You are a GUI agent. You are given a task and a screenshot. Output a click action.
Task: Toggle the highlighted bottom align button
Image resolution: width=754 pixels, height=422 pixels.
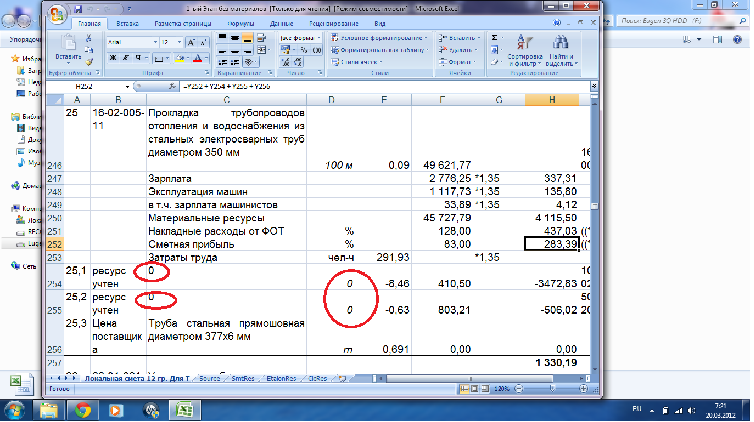247,37
